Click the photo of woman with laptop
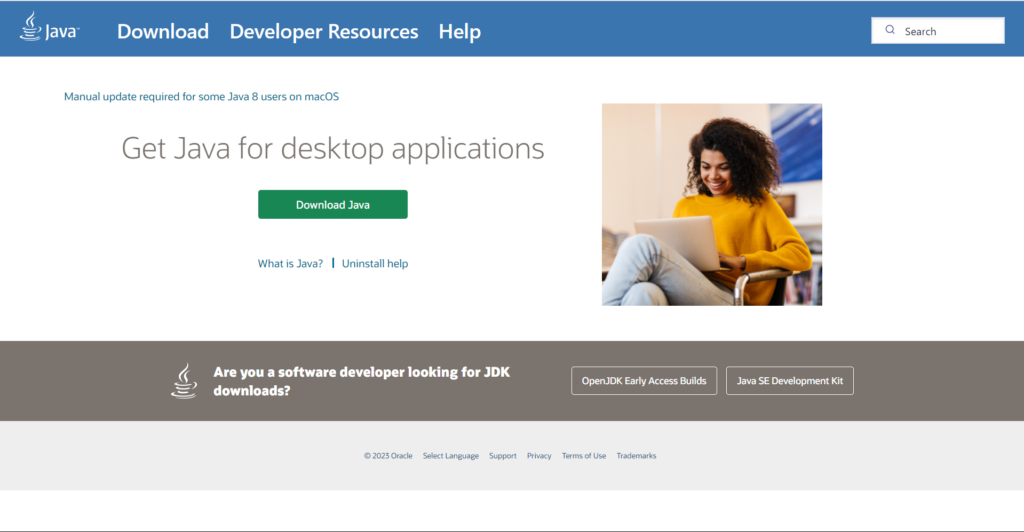The height and width of the screenshot is (532, 1024). point(712,204)
